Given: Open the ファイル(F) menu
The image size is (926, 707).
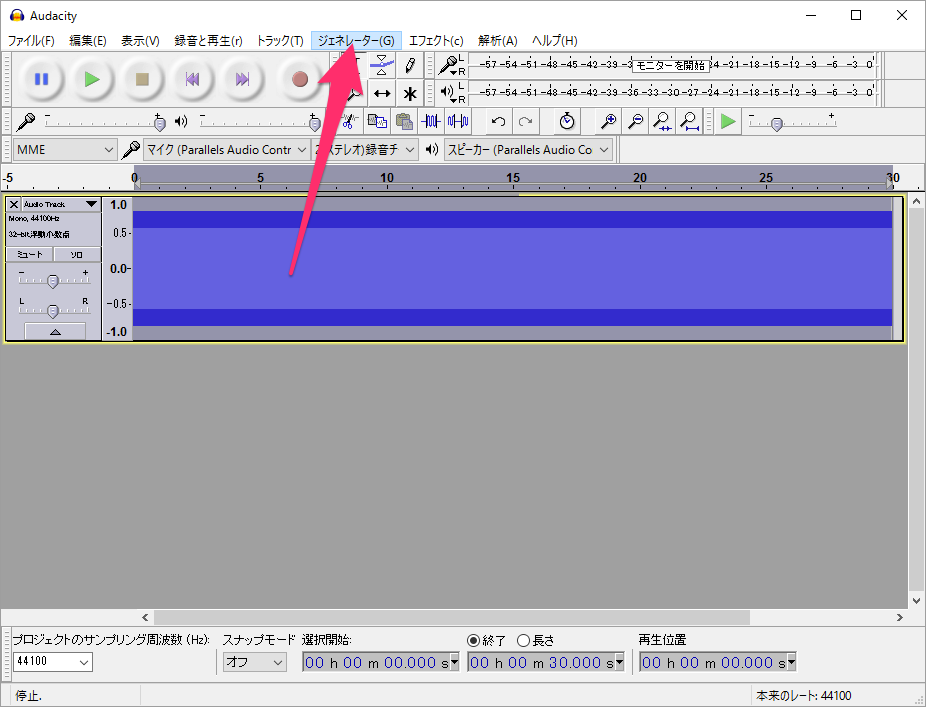Looking at the screenshot, I should [31, 41].
